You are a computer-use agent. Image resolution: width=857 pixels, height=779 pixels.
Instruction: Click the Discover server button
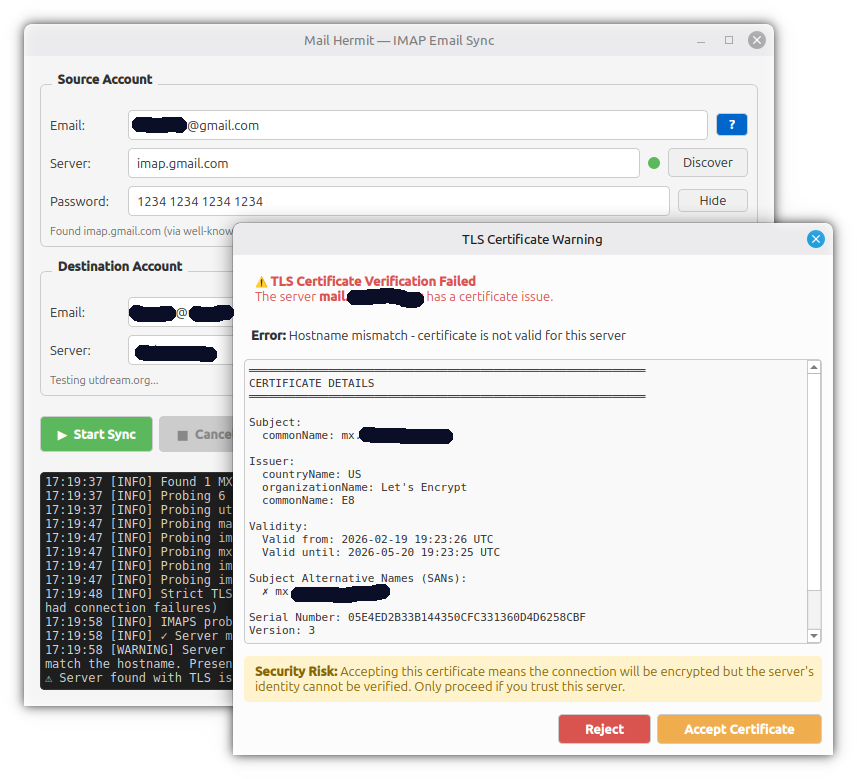pyautogui.click(x=707, y=162)
